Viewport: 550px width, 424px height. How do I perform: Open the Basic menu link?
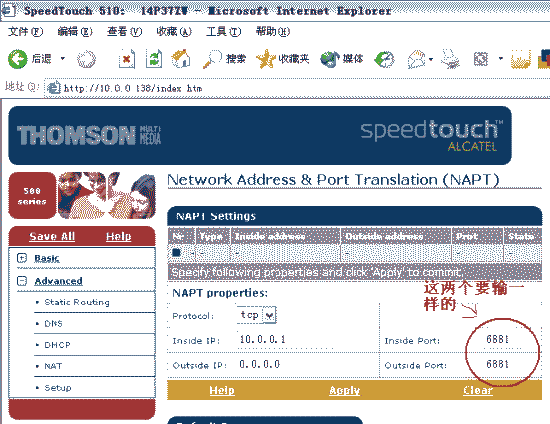pyautogui.click(x=47, y=258)
